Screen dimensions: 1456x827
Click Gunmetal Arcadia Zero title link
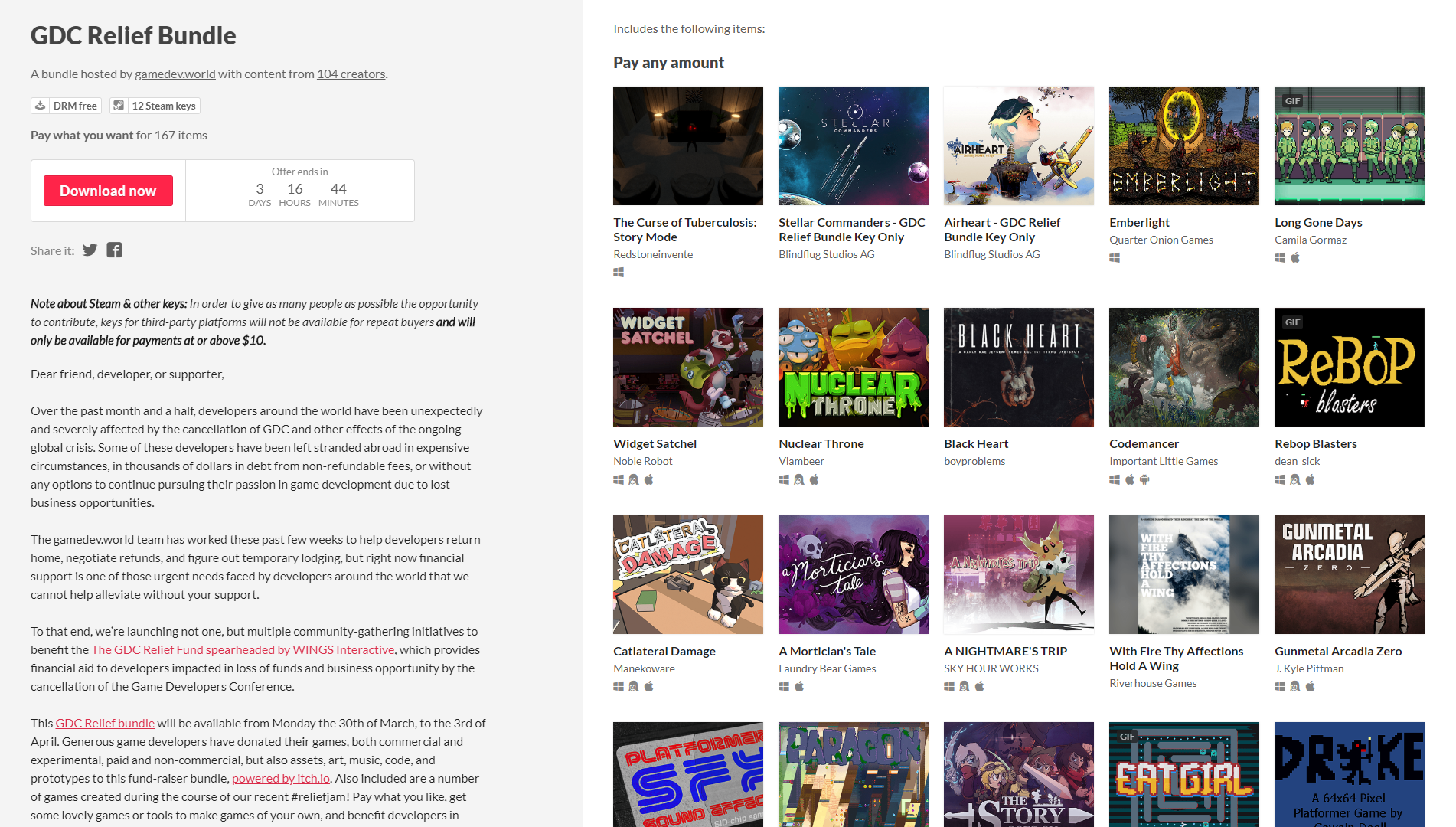[x=1338, y=651]
